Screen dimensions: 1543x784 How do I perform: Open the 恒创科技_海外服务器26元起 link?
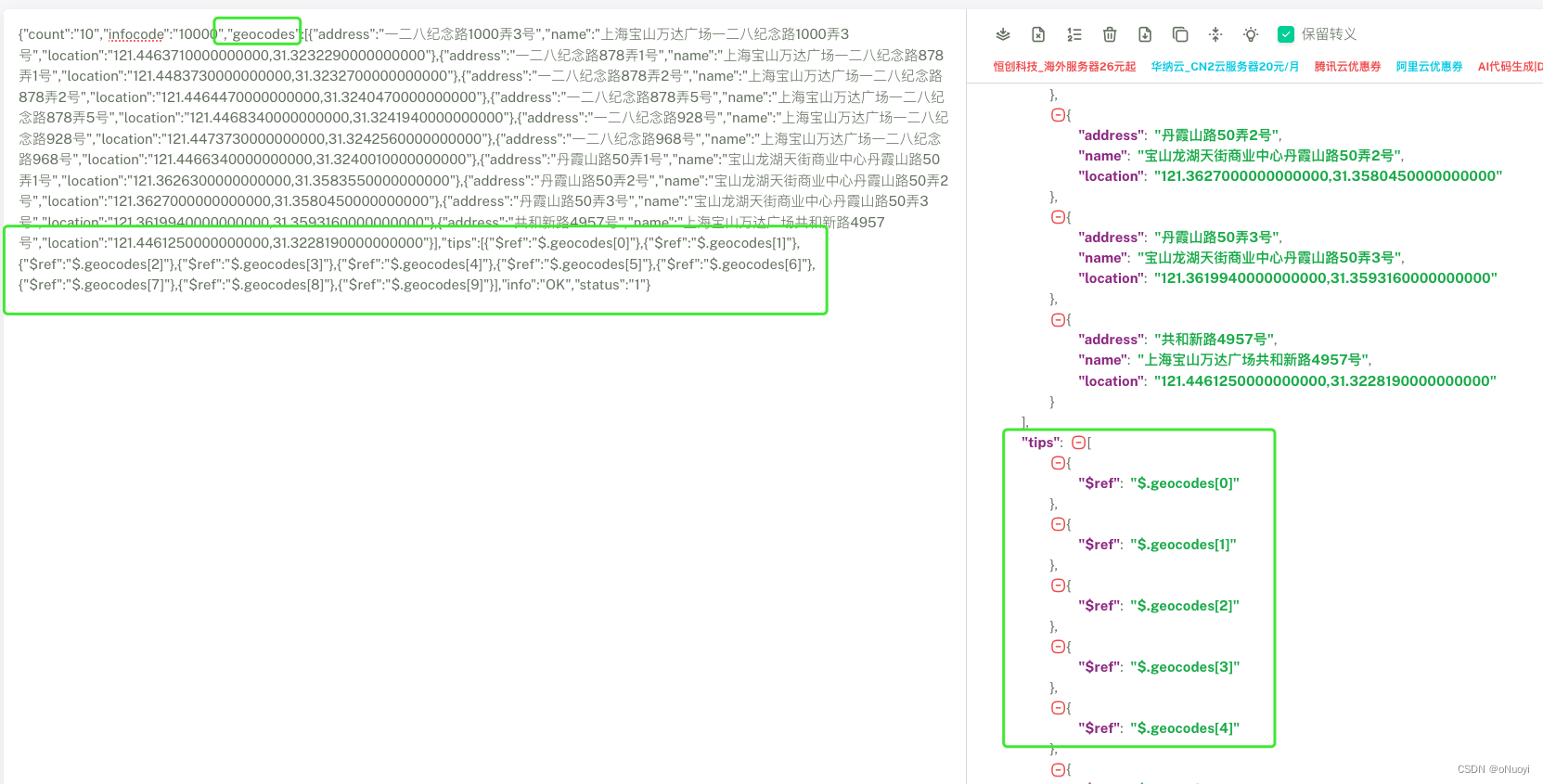tap(1064, 67)
